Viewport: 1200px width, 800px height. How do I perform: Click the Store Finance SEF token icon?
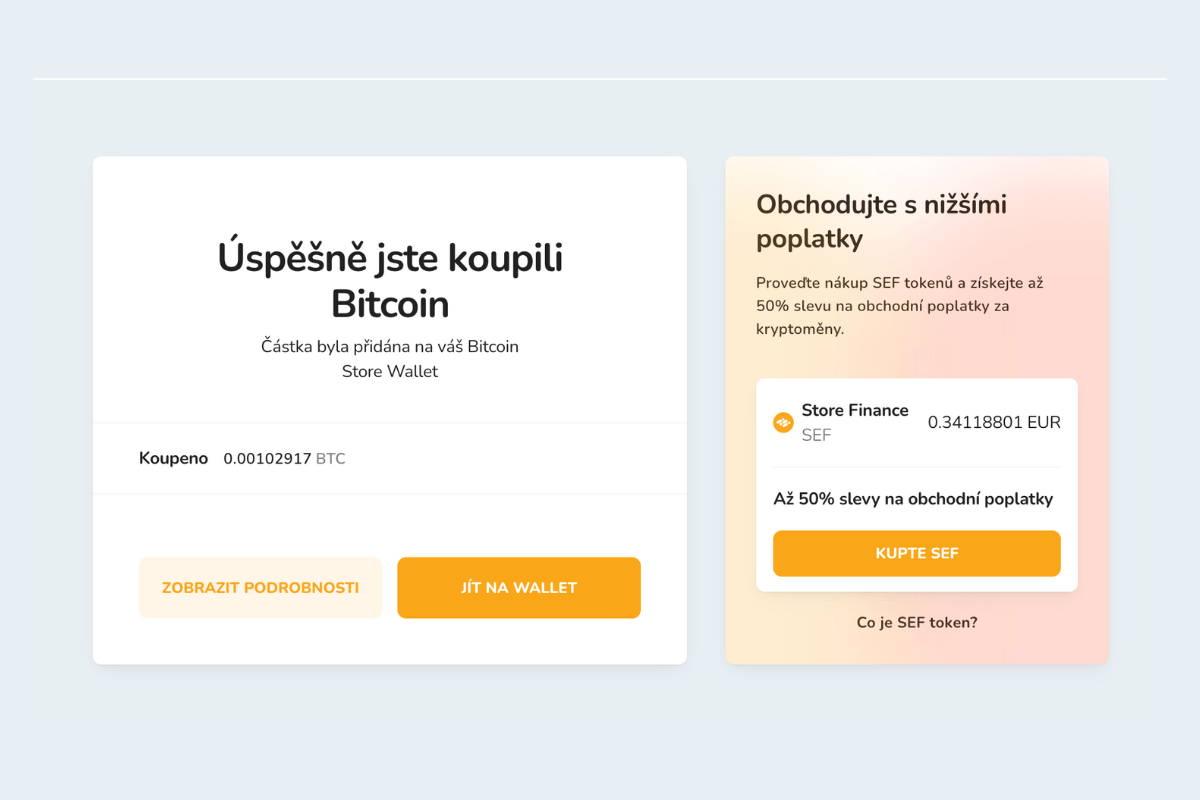(785, 422)
